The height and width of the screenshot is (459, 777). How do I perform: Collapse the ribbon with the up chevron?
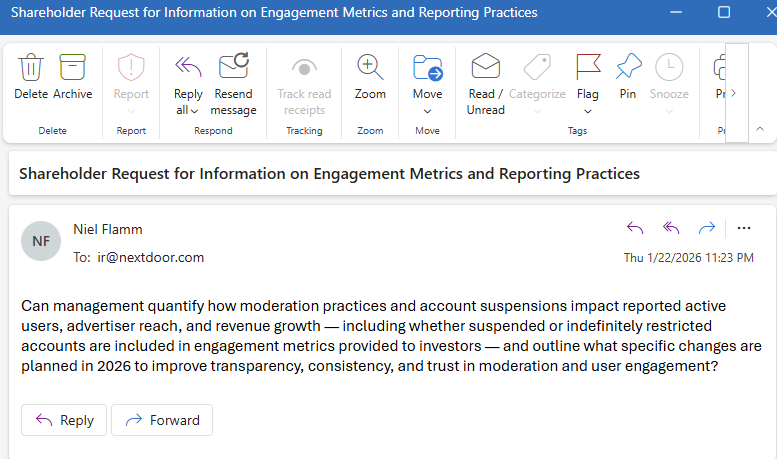pyautogui.click(x=760, y=129)
